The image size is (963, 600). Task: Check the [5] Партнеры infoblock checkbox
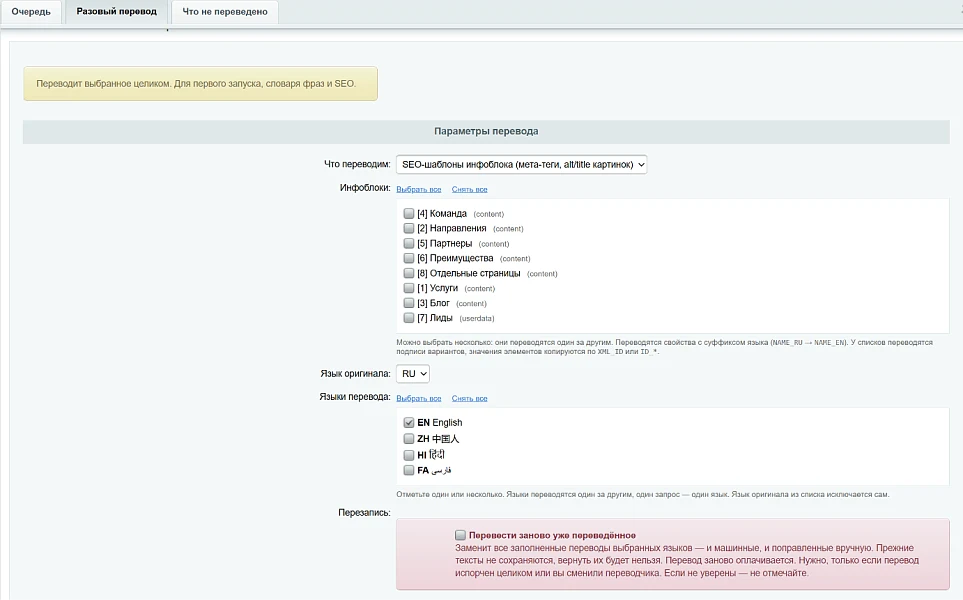click(x=408, y=243)
